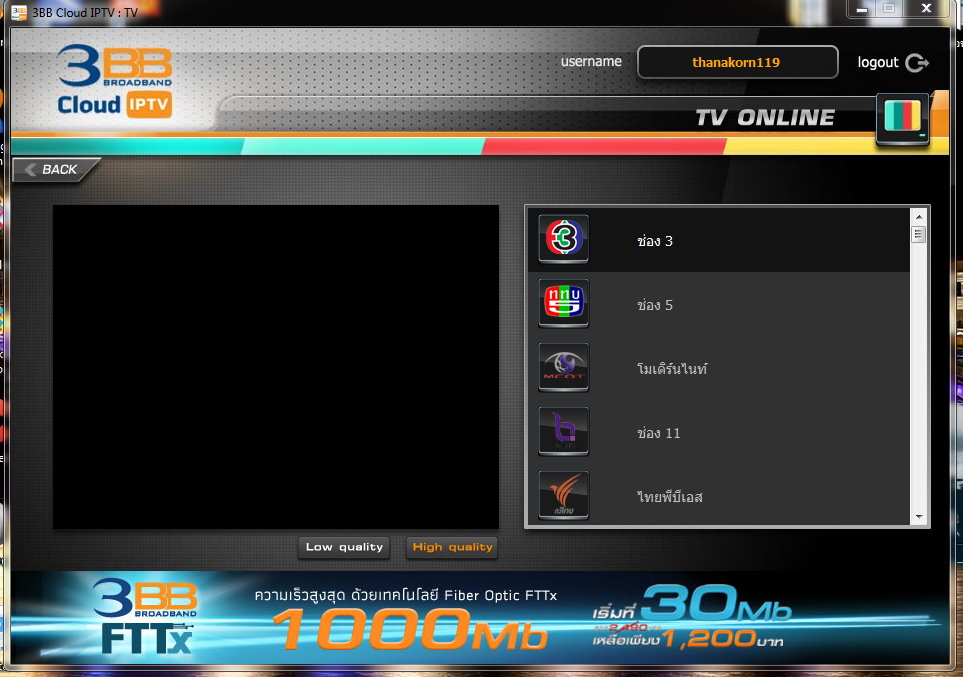Switch stream to High quality

point(452,547)
